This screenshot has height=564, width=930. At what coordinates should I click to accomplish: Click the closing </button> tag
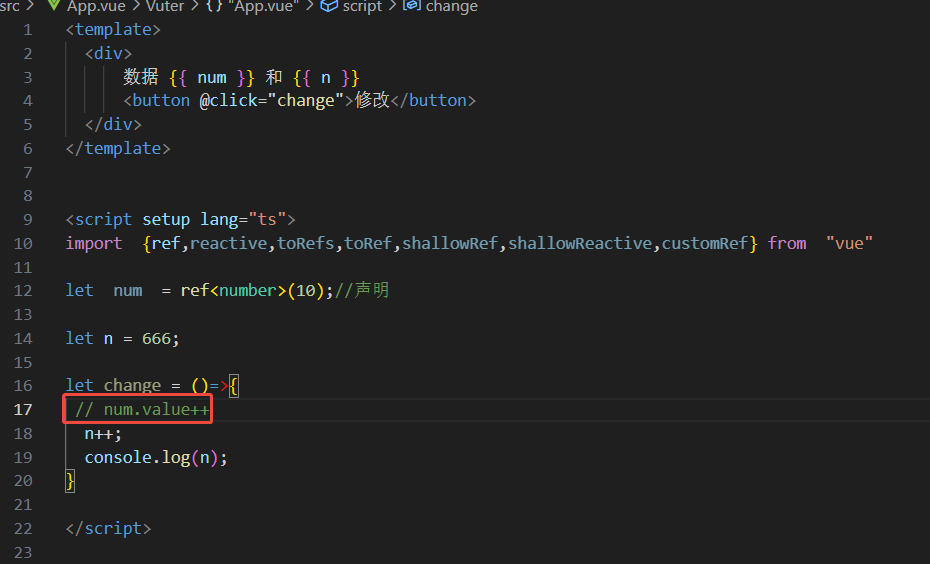coord(433,101)
